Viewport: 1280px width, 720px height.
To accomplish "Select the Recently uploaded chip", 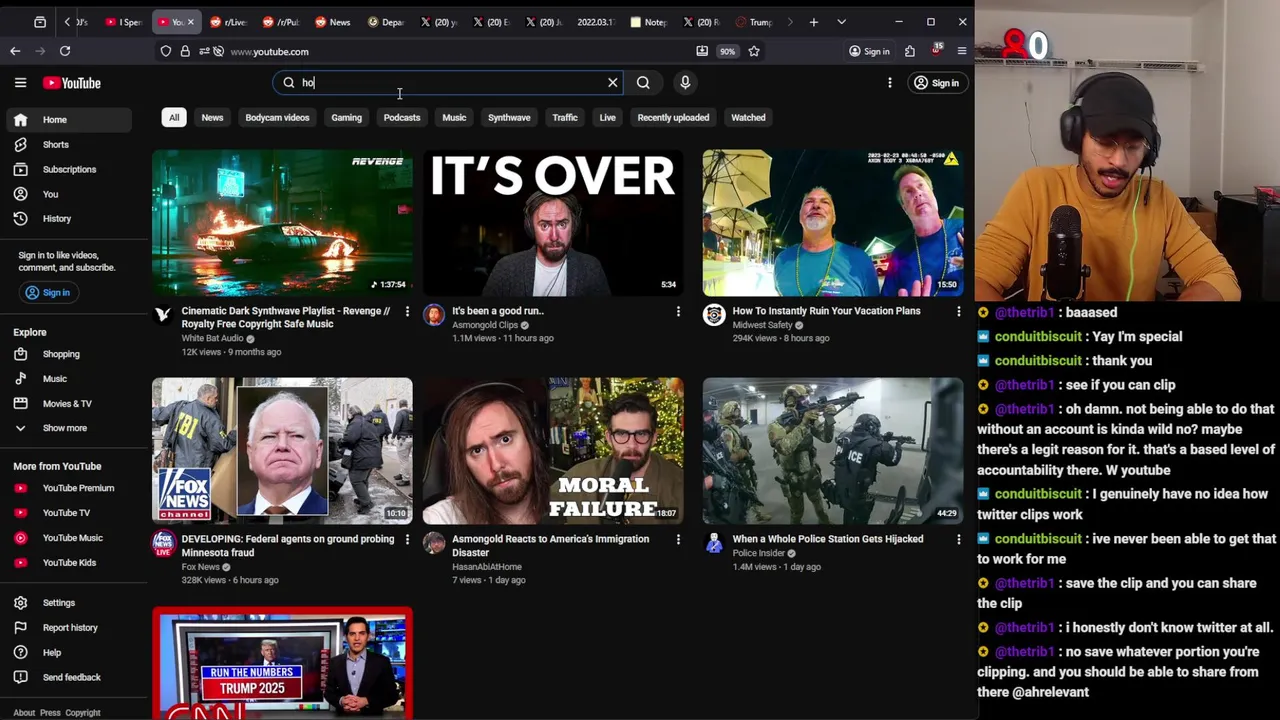I will coord(673,118).
